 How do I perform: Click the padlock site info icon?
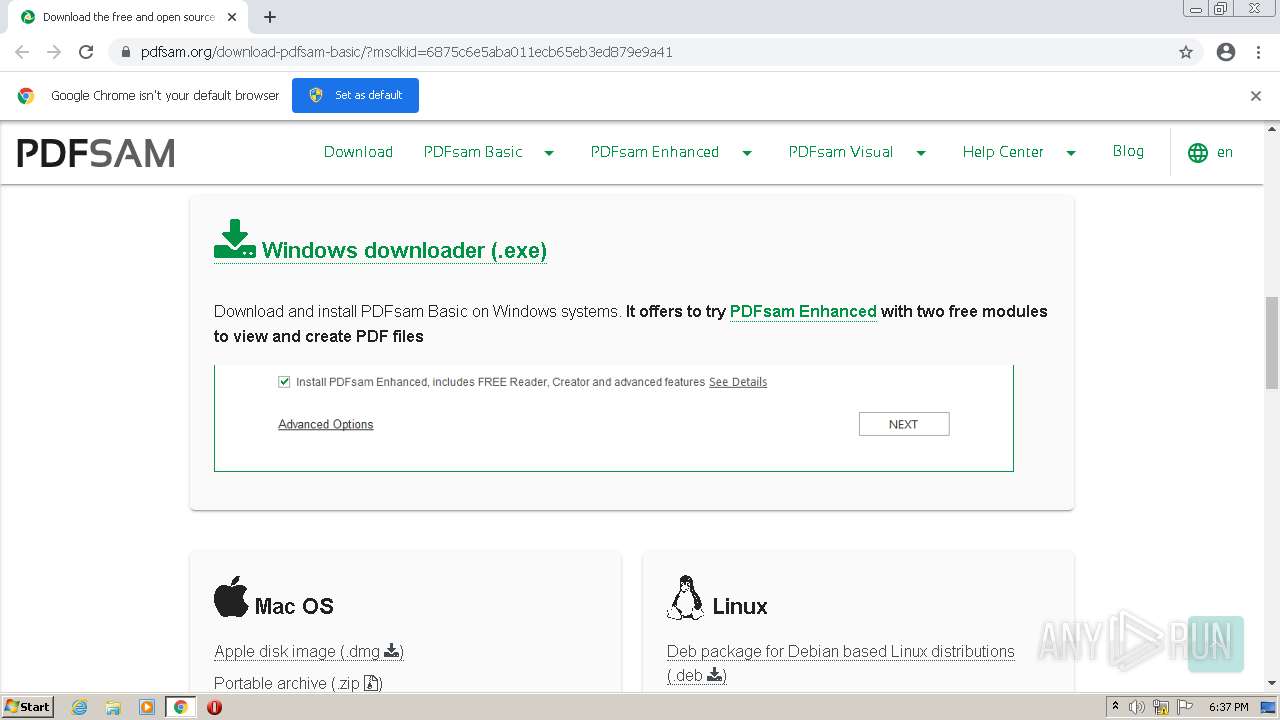pyautogui.click(x=125, y=52)
